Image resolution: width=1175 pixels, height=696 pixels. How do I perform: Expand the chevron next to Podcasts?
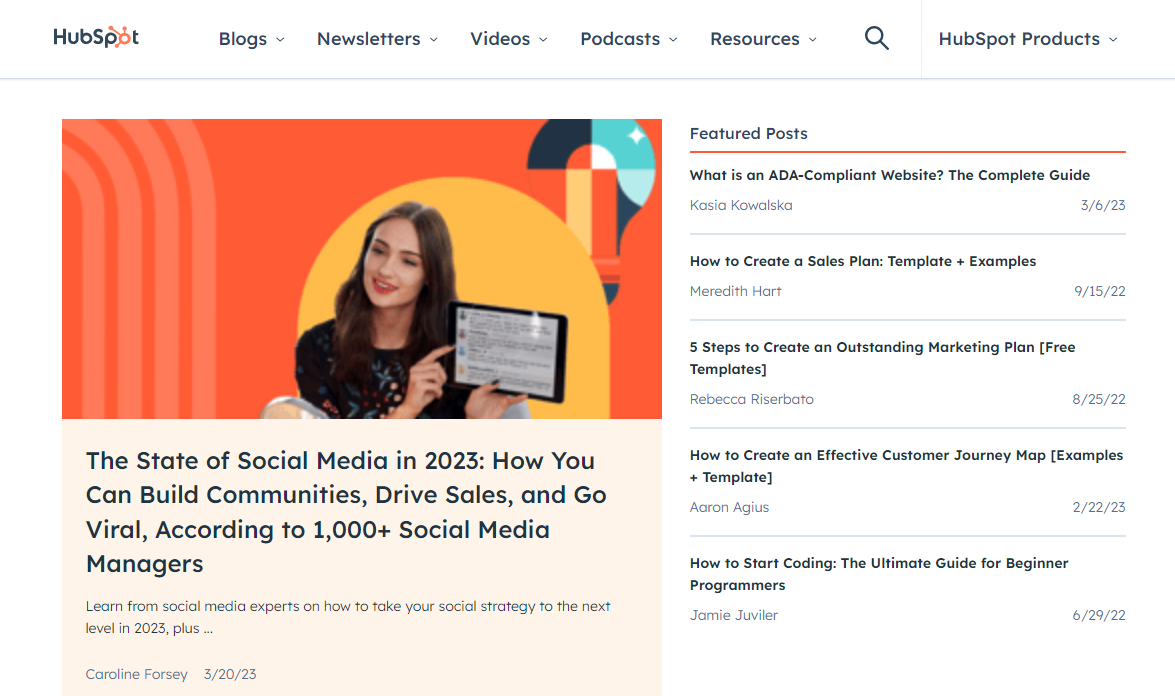[673, 40]
